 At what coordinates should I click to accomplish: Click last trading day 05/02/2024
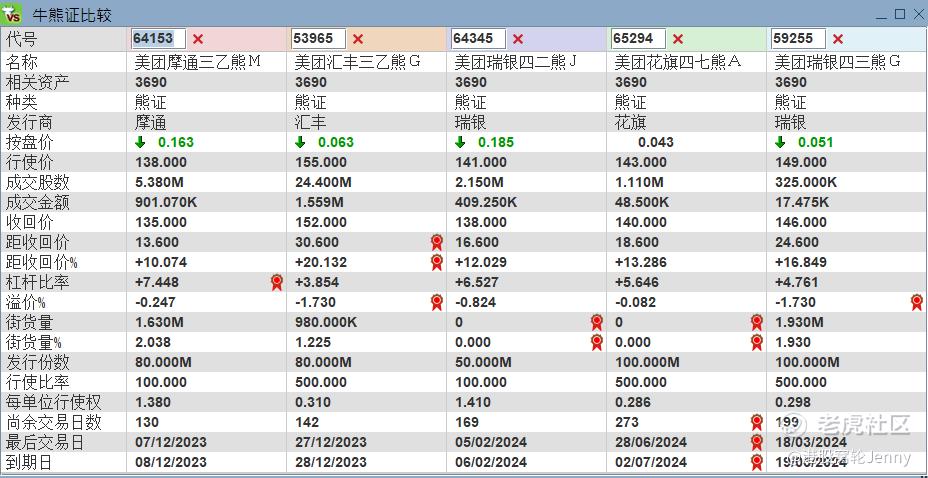[x=491, y=442]
